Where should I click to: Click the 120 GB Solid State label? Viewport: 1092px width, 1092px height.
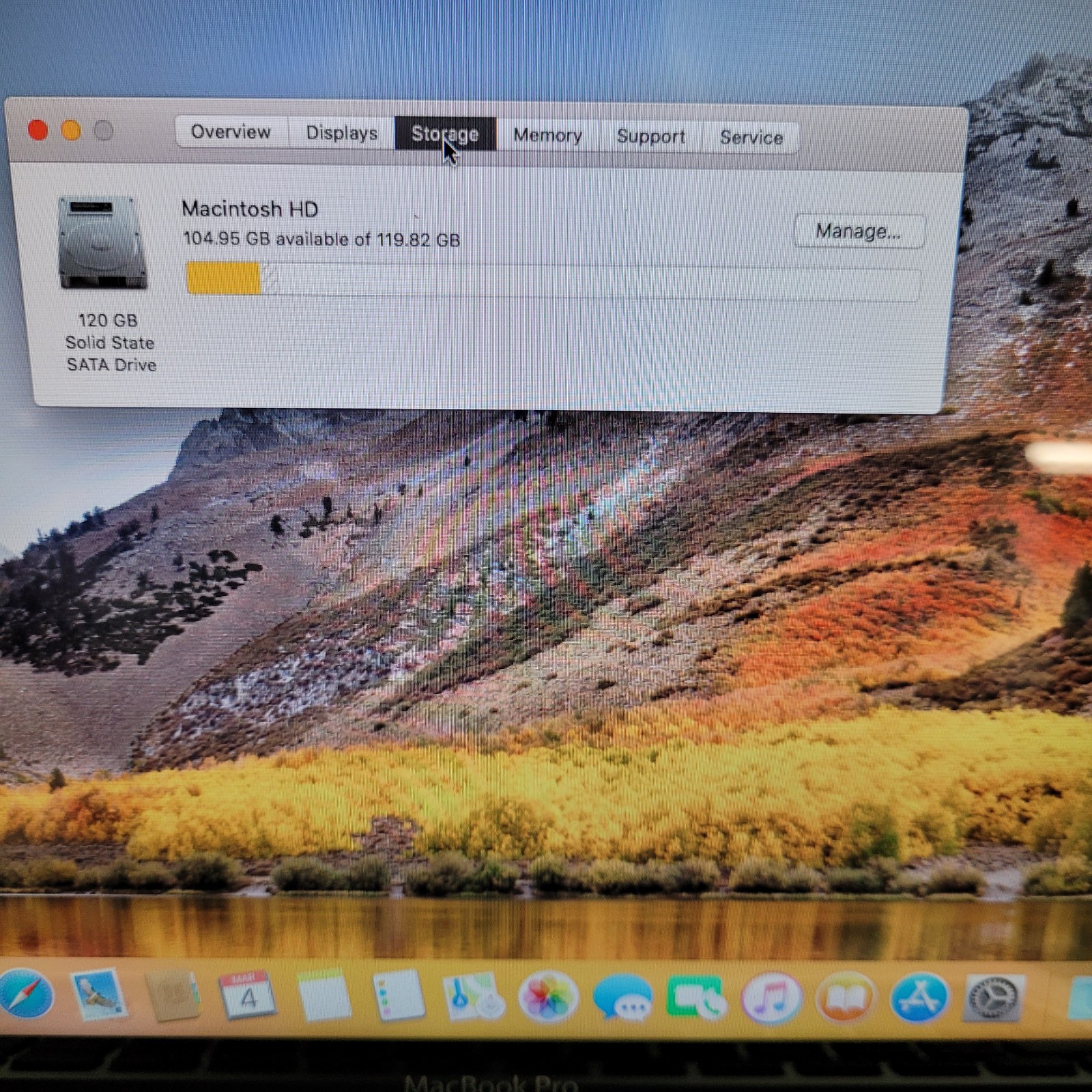tap(111, 343)
